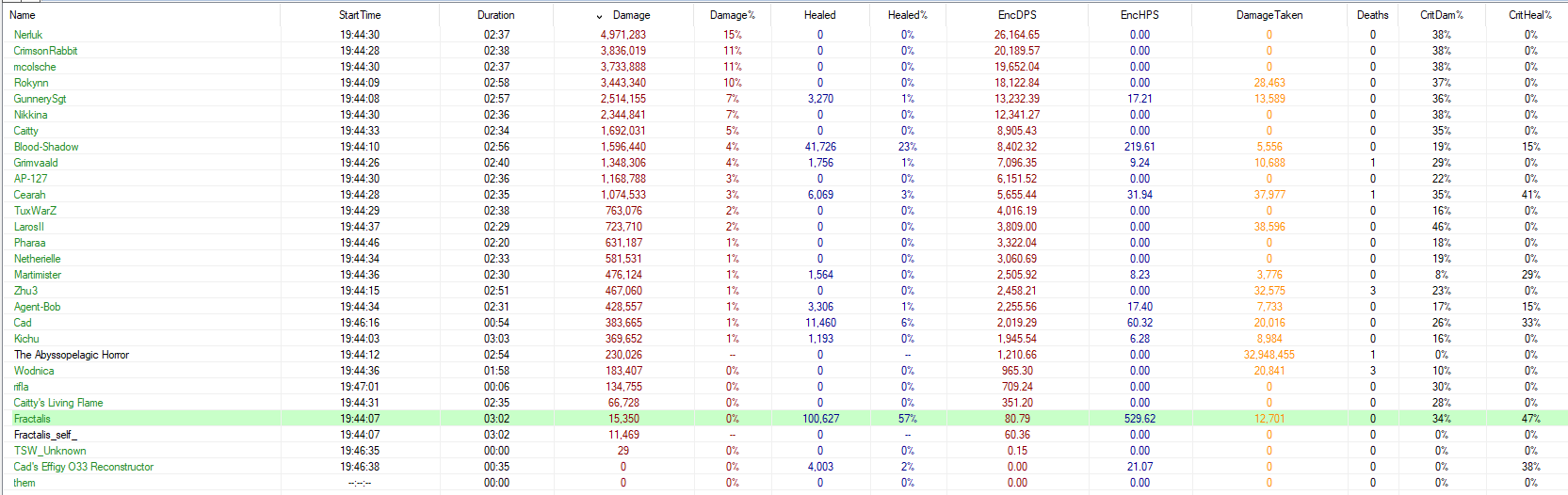Click the EncHPS column header
The image size is (1568, 495).
[1140, 15]
